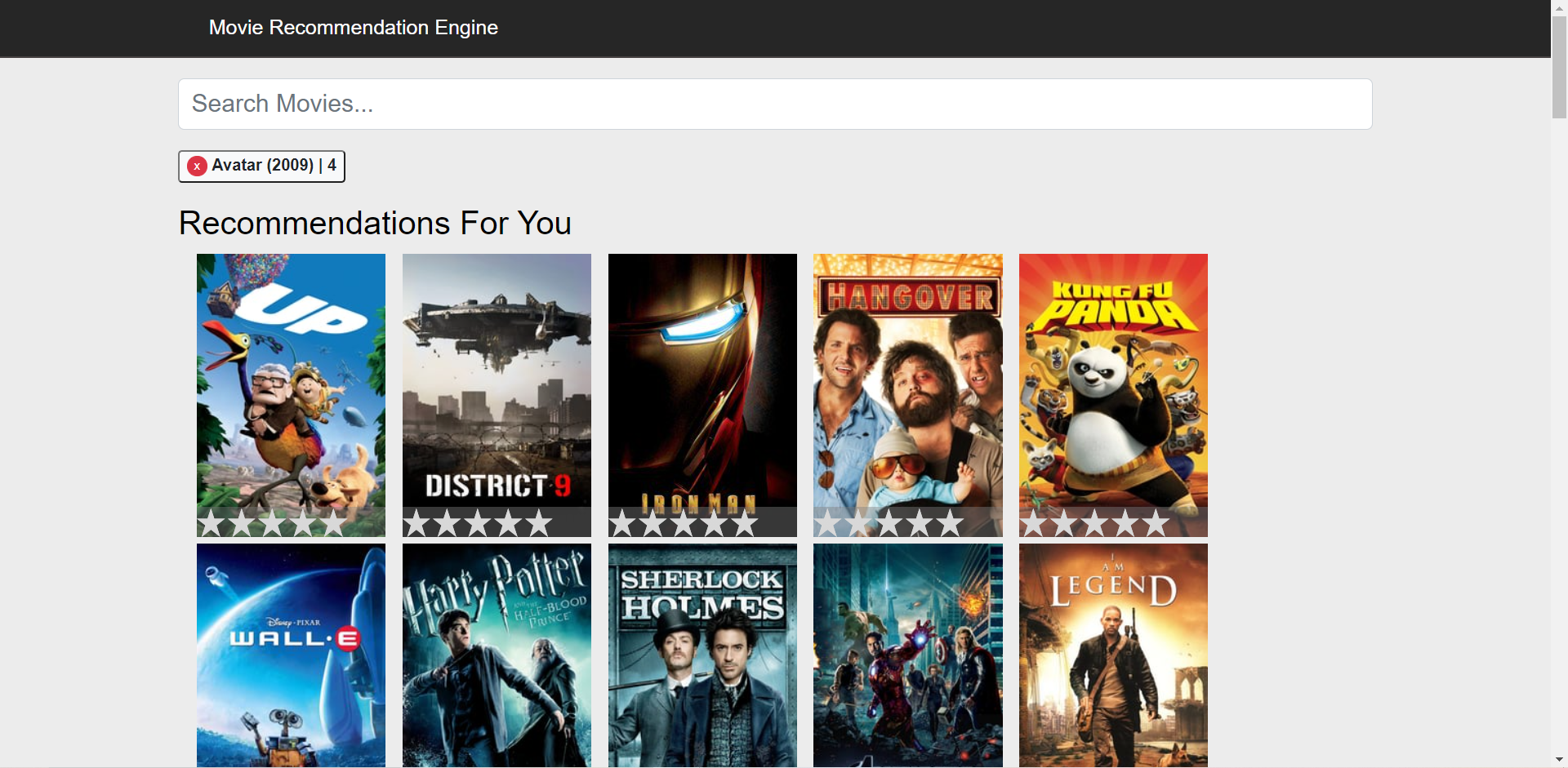Click the Search Movies input field
1568x768 pixels.
coord(775,104)
